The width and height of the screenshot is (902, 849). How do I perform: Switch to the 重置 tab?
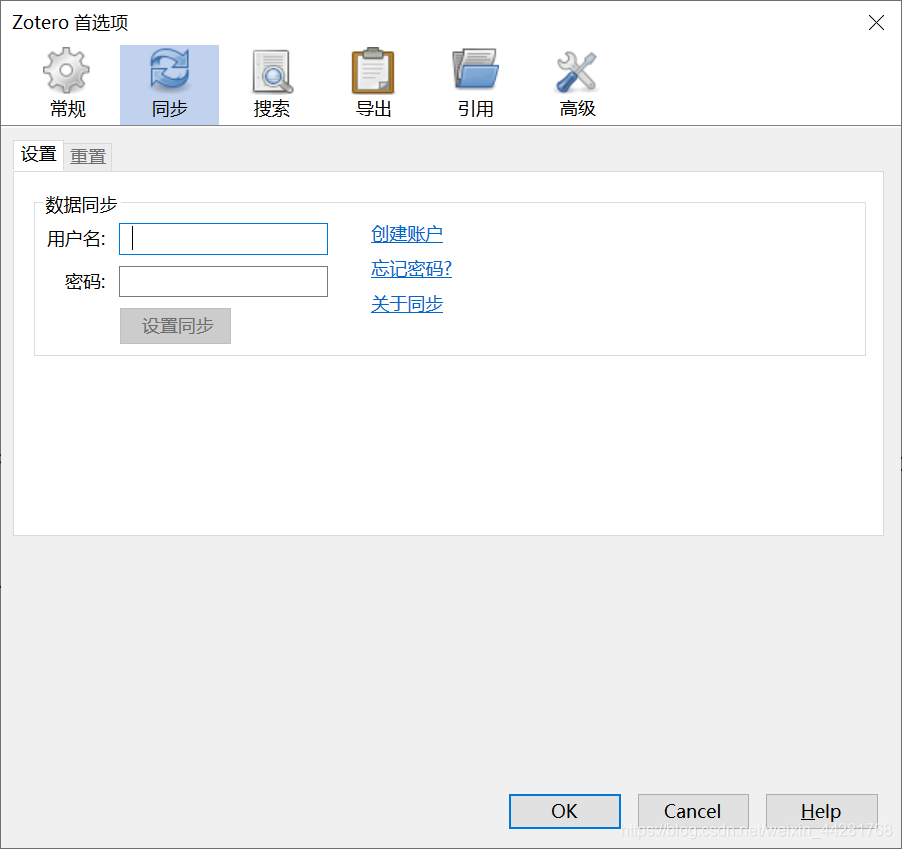(88, 156)
